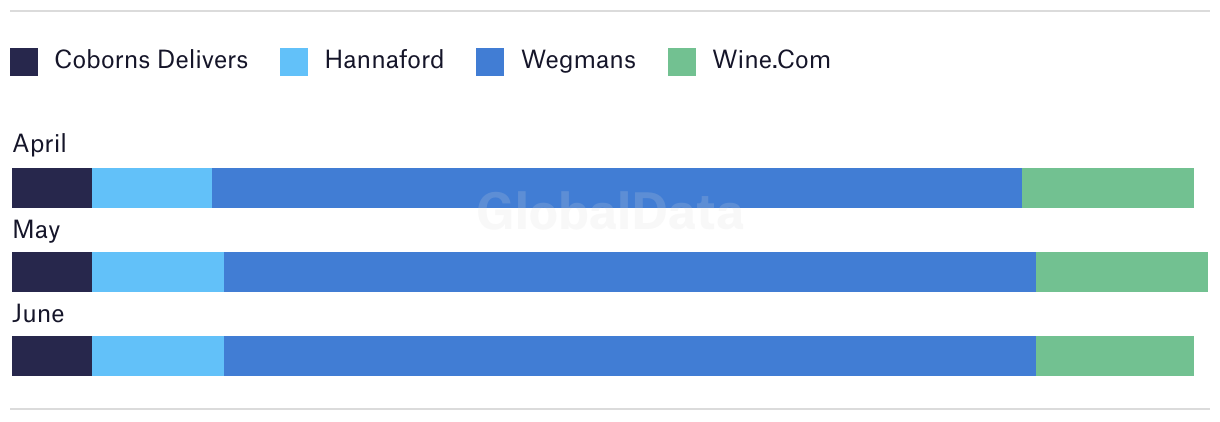Click the June row label
This screenshot has width=1220, height=422.
tap(38, 314)
